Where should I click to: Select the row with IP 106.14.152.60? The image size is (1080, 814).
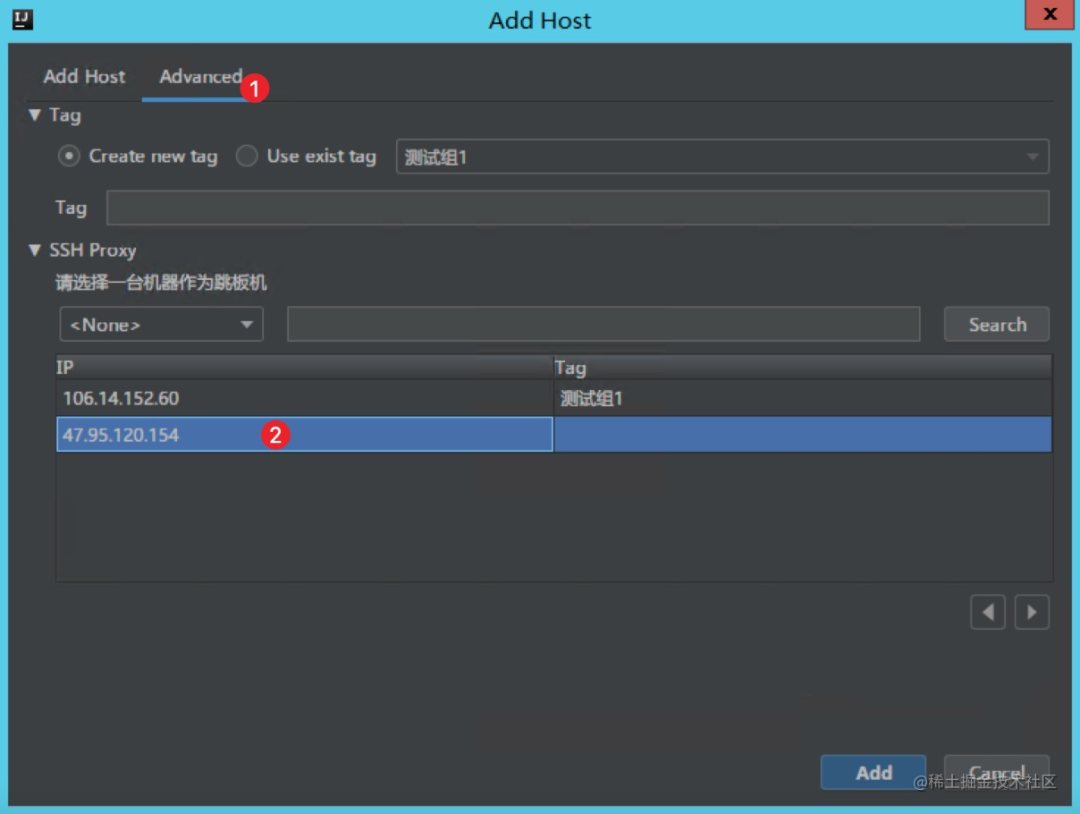pos(554,398)
